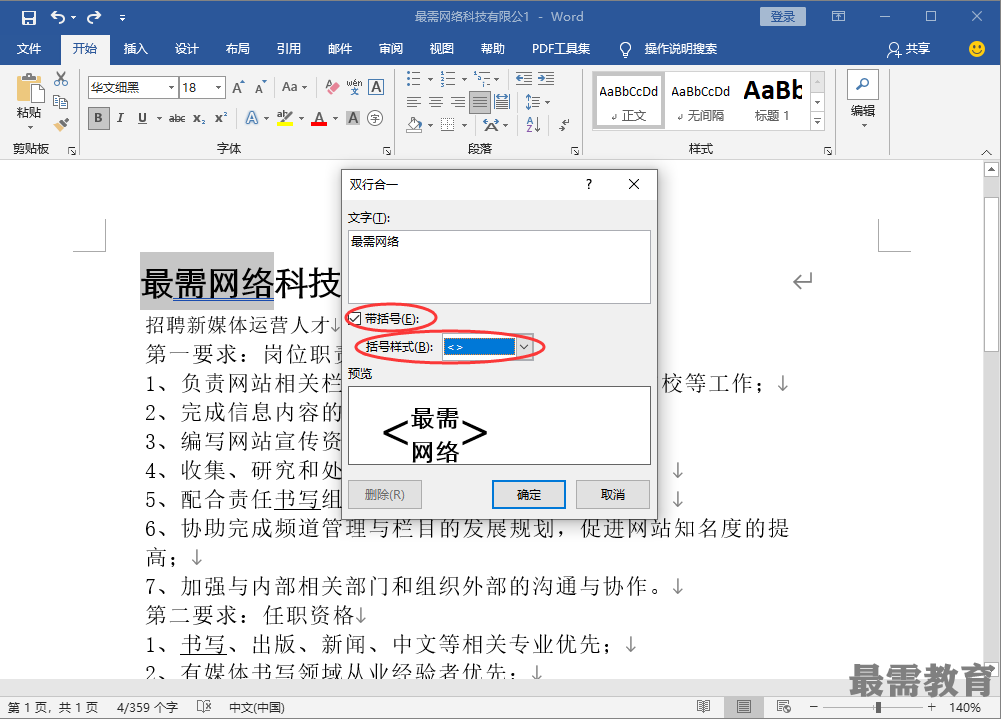Click the 登录 sign-in button
The image size is (1001, 720).
tap(783, 17)
